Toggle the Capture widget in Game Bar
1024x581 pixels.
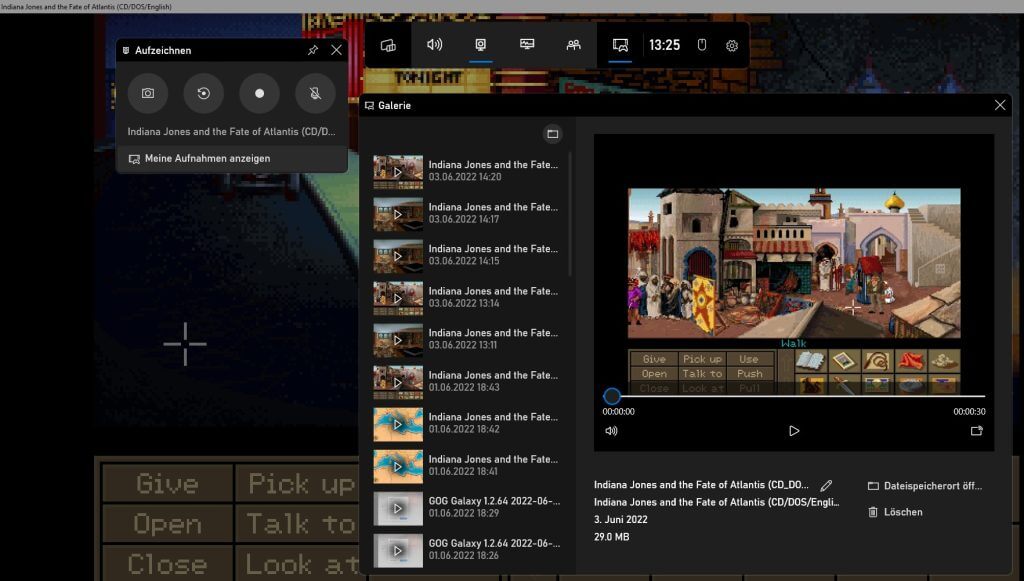click(x=481, y=44)
